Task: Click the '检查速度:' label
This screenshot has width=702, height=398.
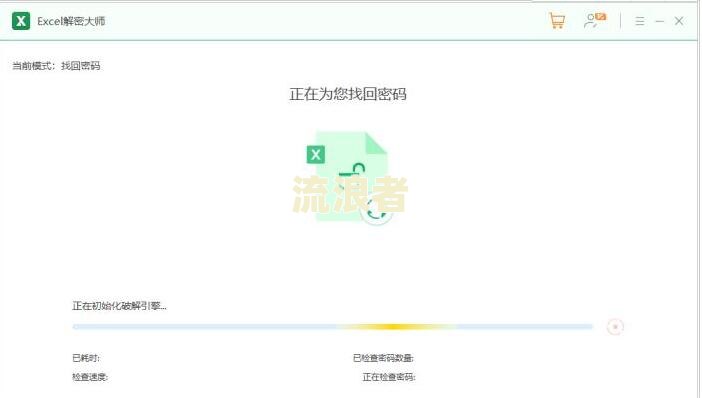Action: (x=90, y=377)
